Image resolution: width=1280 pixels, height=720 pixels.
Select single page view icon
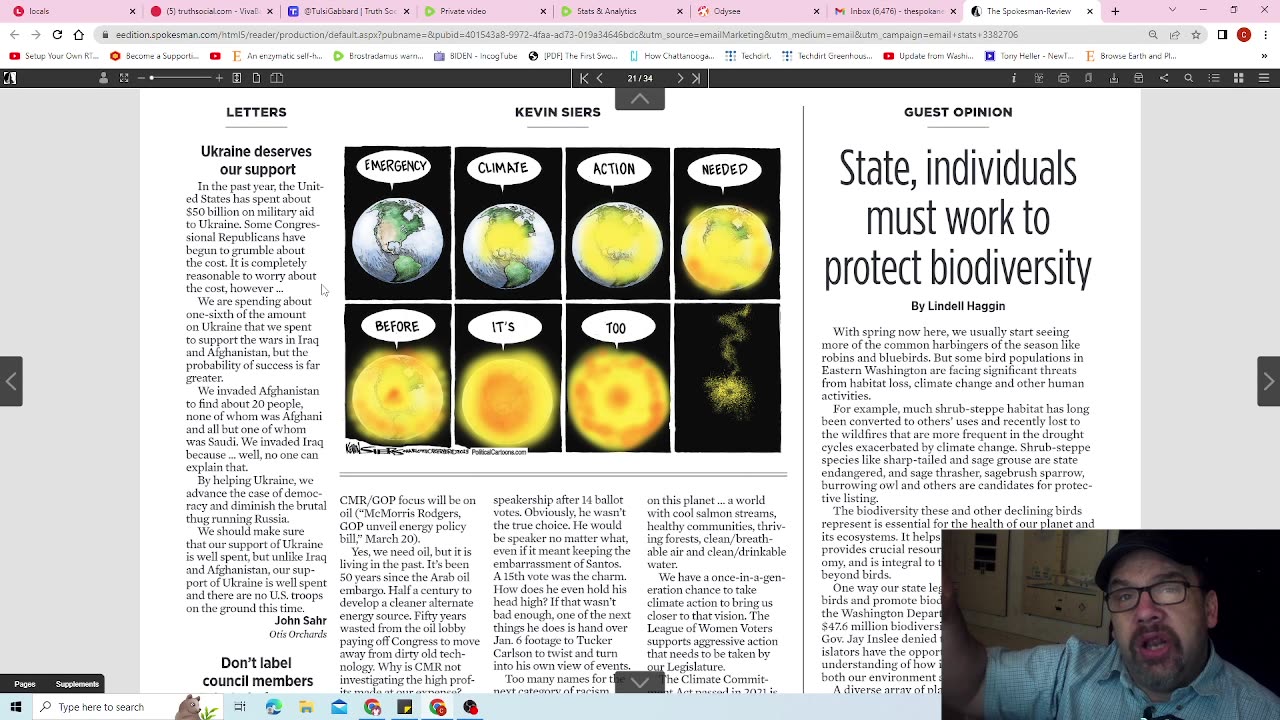(256, 78)
